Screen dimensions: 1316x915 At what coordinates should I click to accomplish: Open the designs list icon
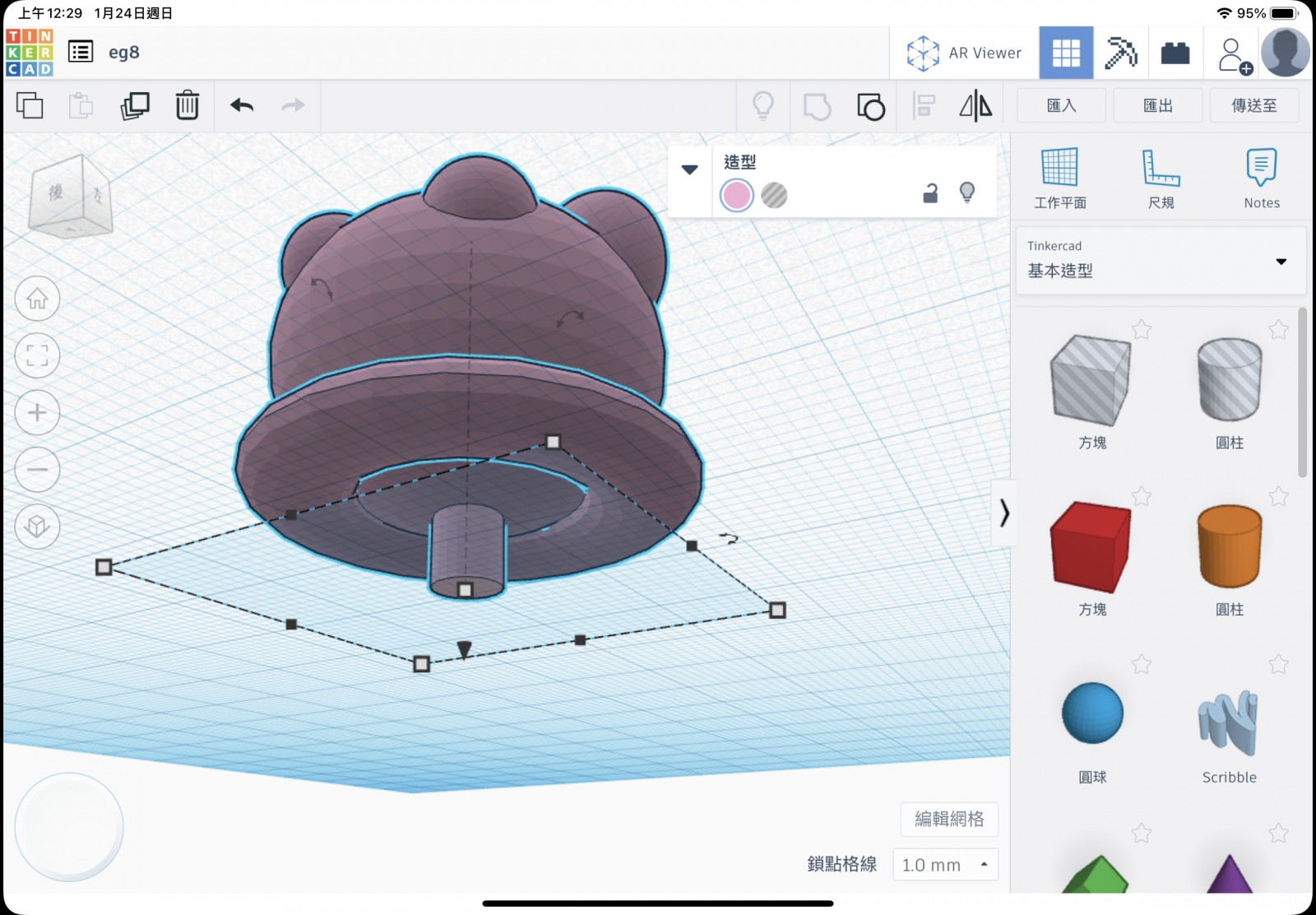tap(81, 53)
